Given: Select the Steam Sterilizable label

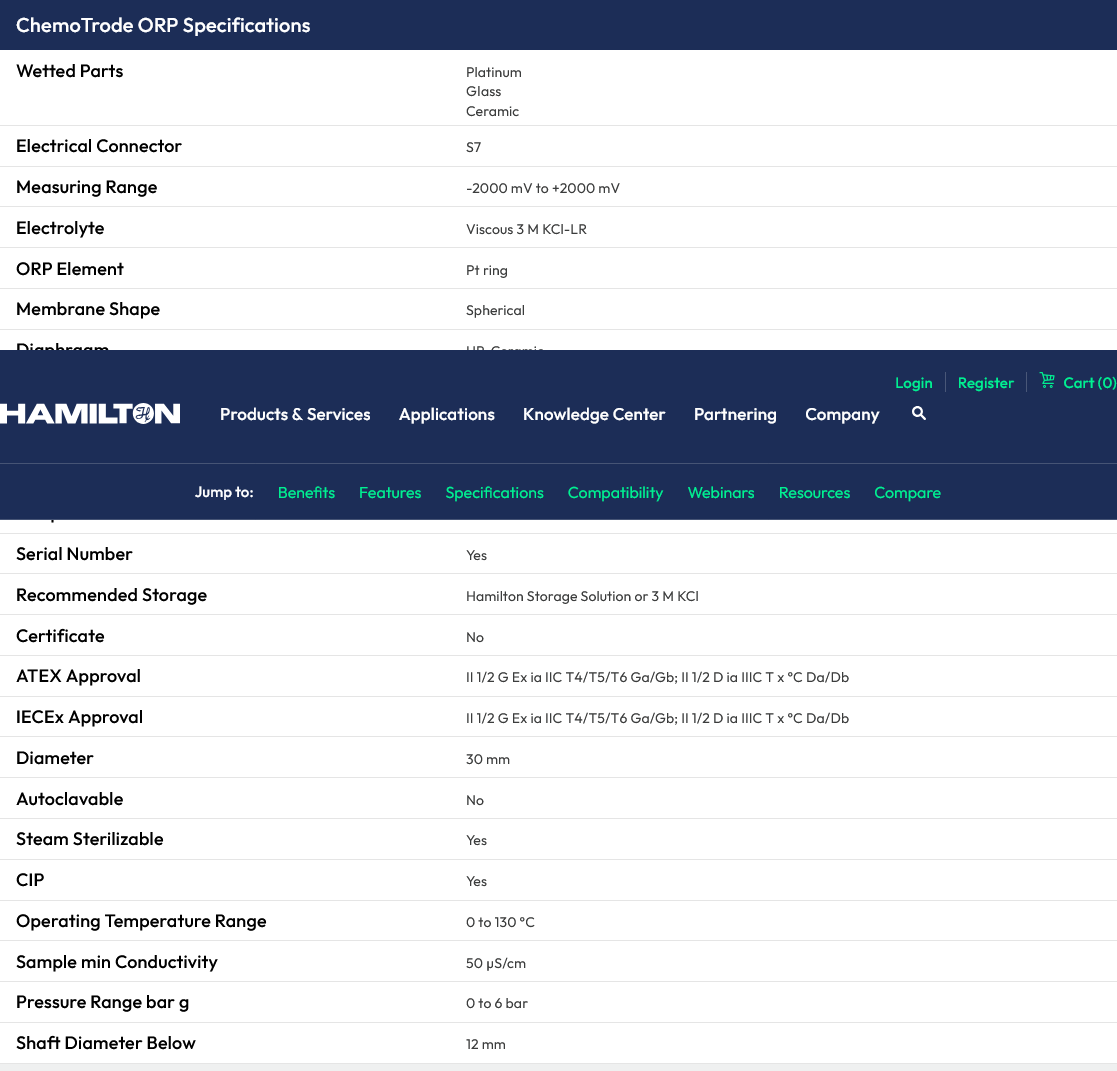Looking at the screenshot, I should coord(90,839).
